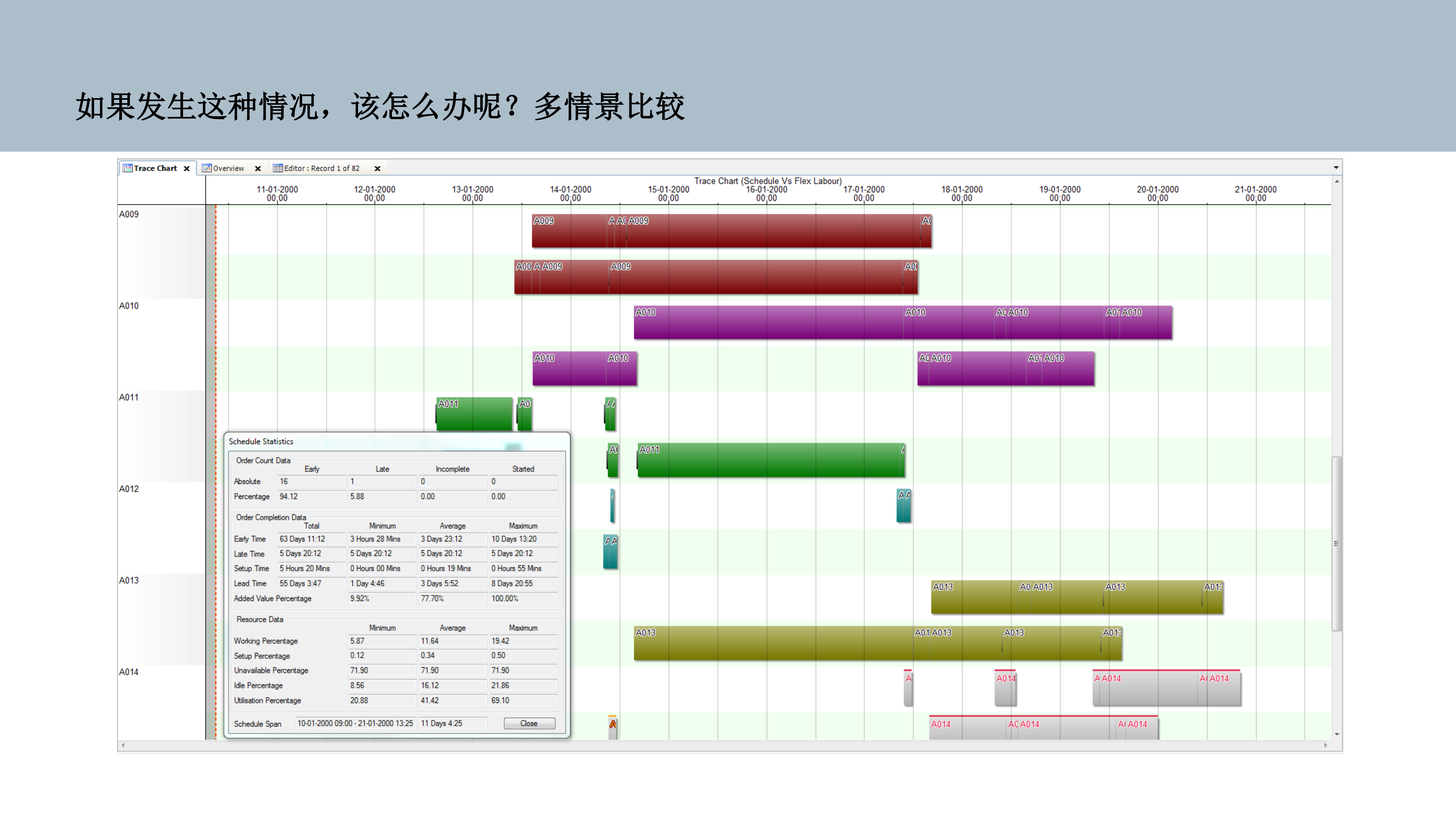Click the Late Time total 5 Days 20:12

(x=312, y=554)
